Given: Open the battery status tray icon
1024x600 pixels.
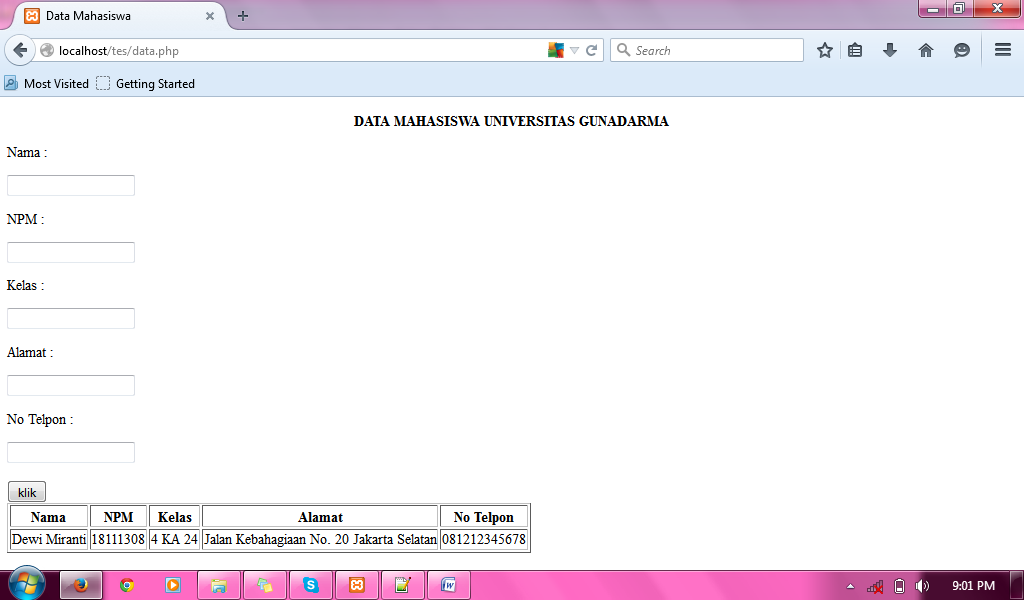Looking at the screenshot, I should (899, 586).
